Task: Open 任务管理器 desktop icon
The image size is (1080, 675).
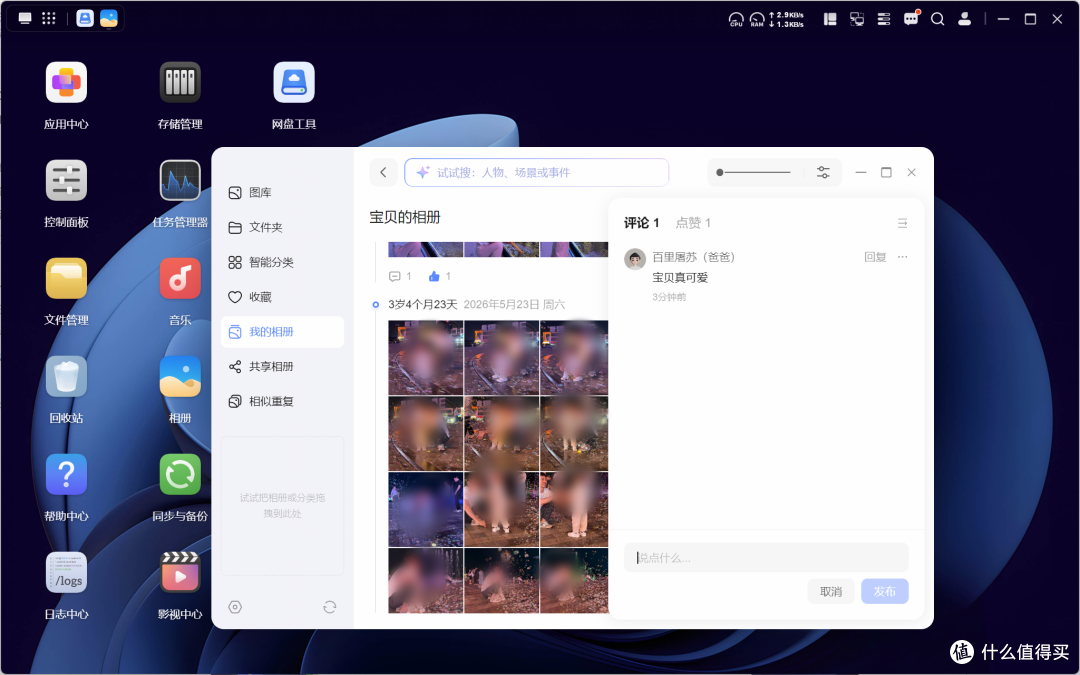Action: click(180, 180)
